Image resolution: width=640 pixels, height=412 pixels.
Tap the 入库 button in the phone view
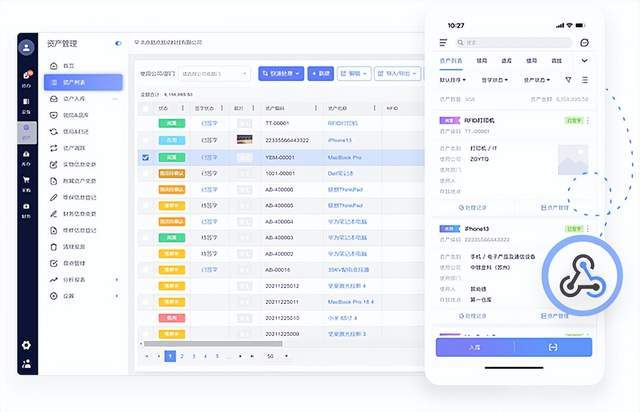473,346
